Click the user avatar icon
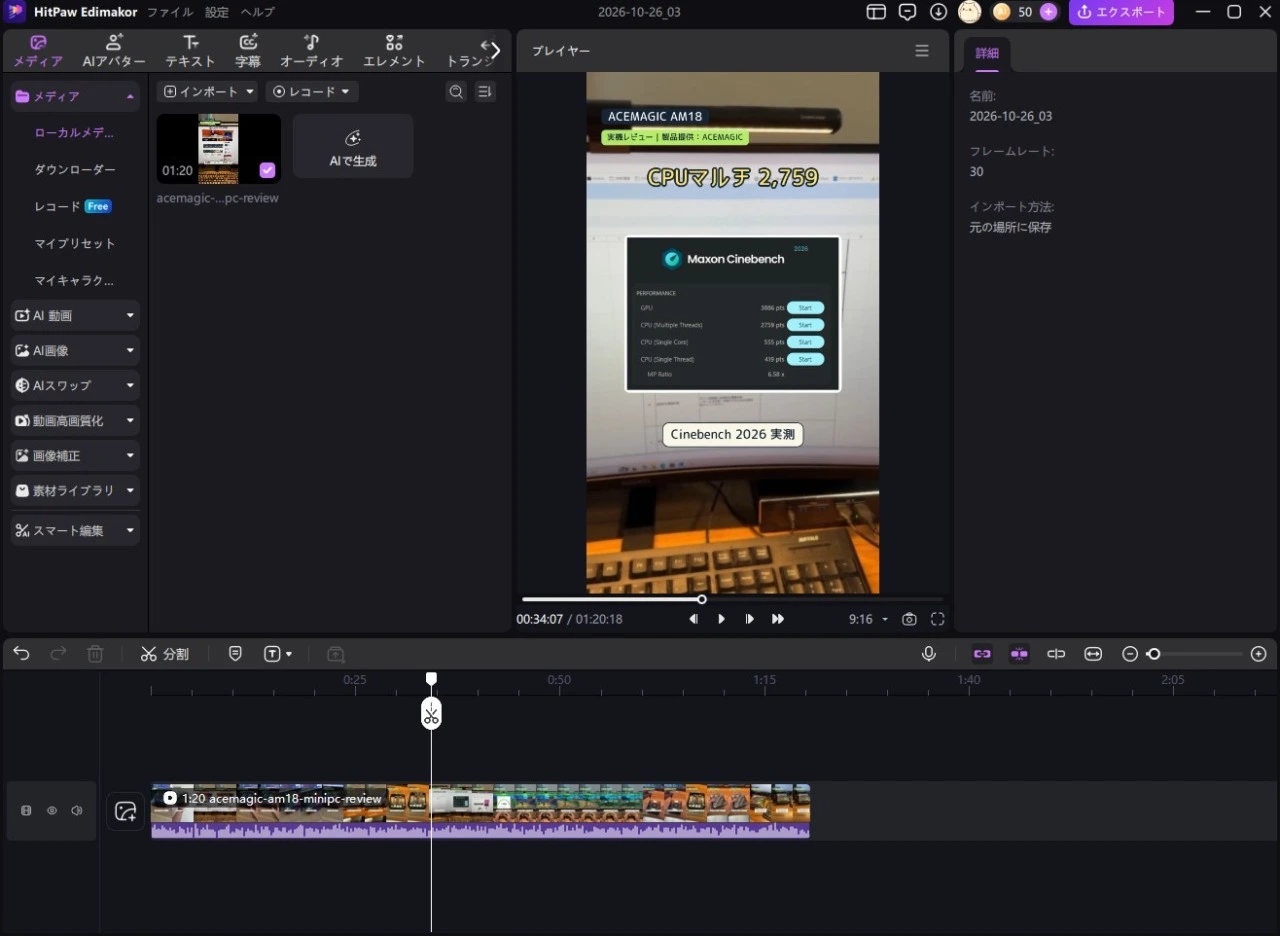Screen dimensions: 1280x936 tap(969, 12)
